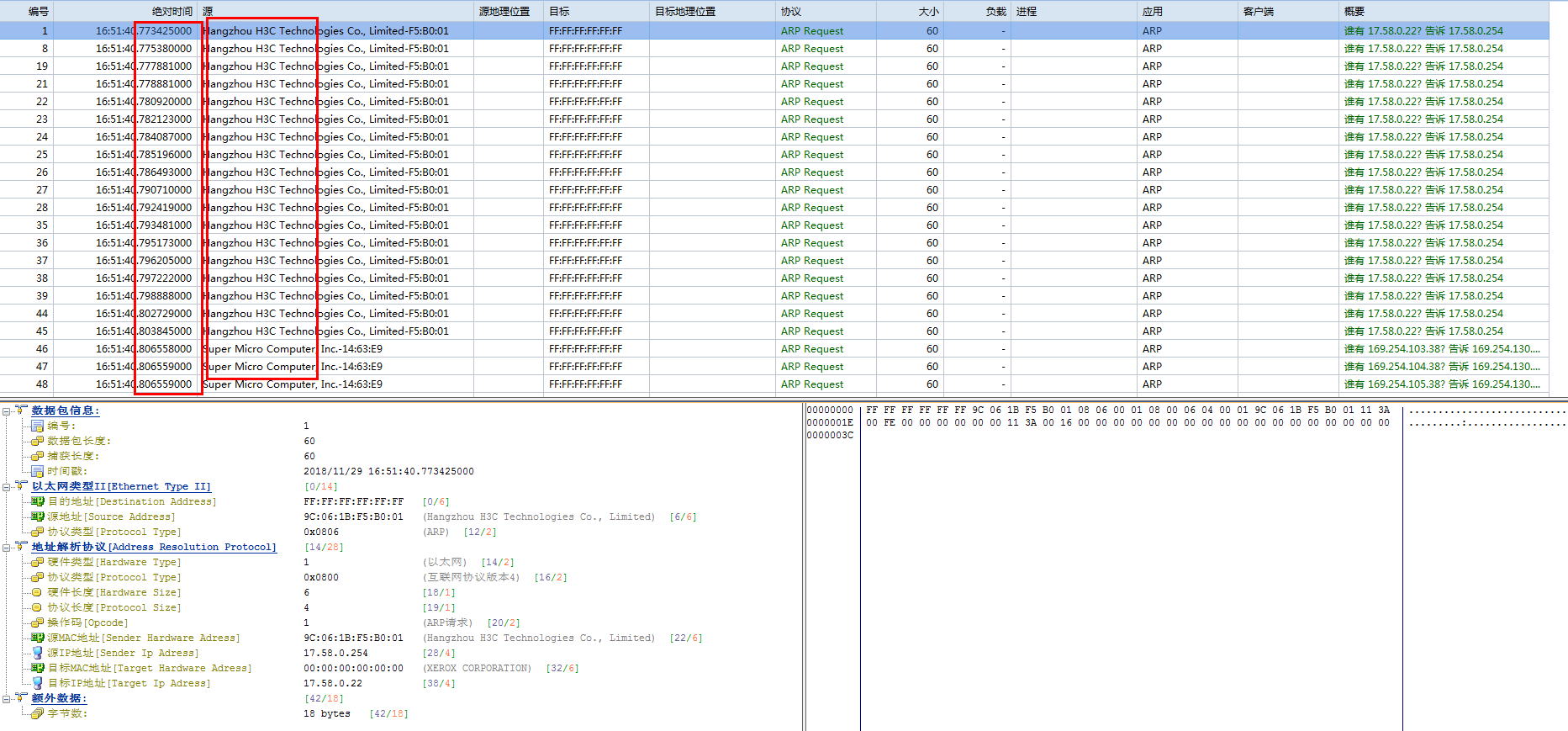Collapse the 以太网类型II Ethernet Type II node
This screenshot has width=1568, height=731.
coord(7,487)
